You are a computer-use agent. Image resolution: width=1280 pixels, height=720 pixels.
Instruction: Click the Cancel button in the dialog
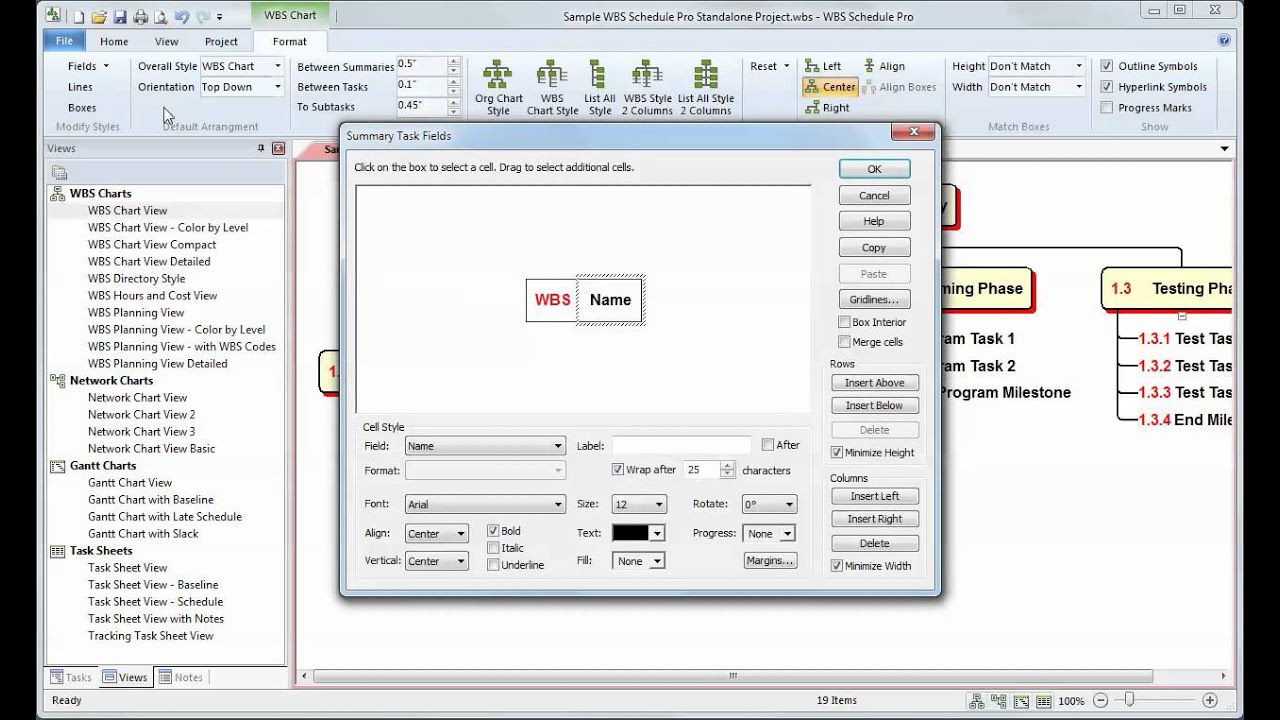[874, 196]
